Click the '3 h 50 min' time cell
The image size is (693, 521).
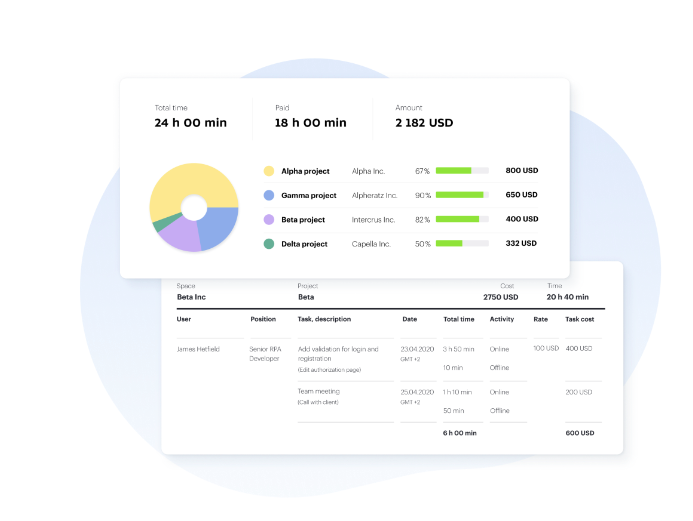click(x=458, y=349)
